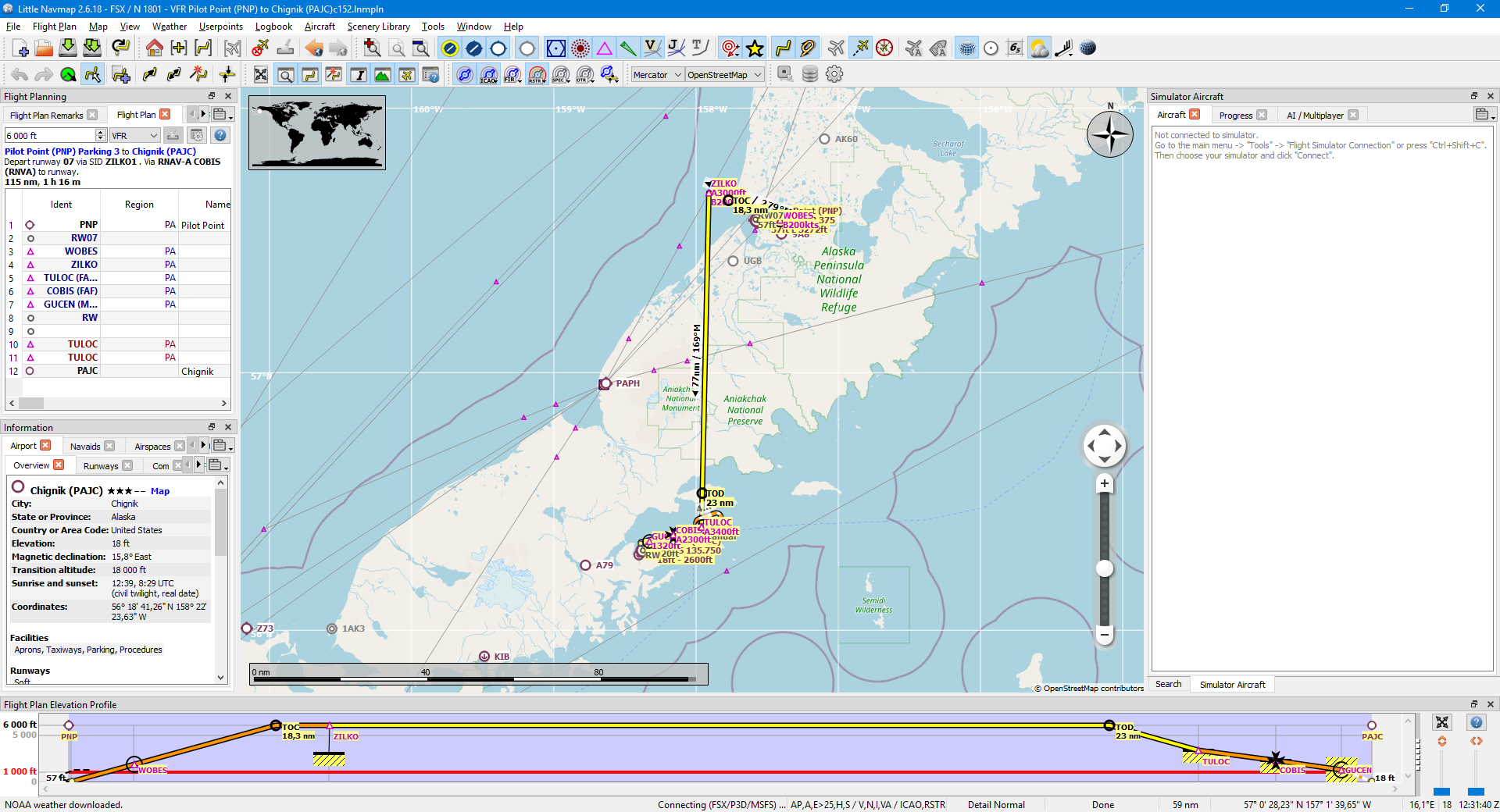Open the OpenStreetMap theme dropdown
The height and width of the screenshot is (812, 1500).
[723, 75]
